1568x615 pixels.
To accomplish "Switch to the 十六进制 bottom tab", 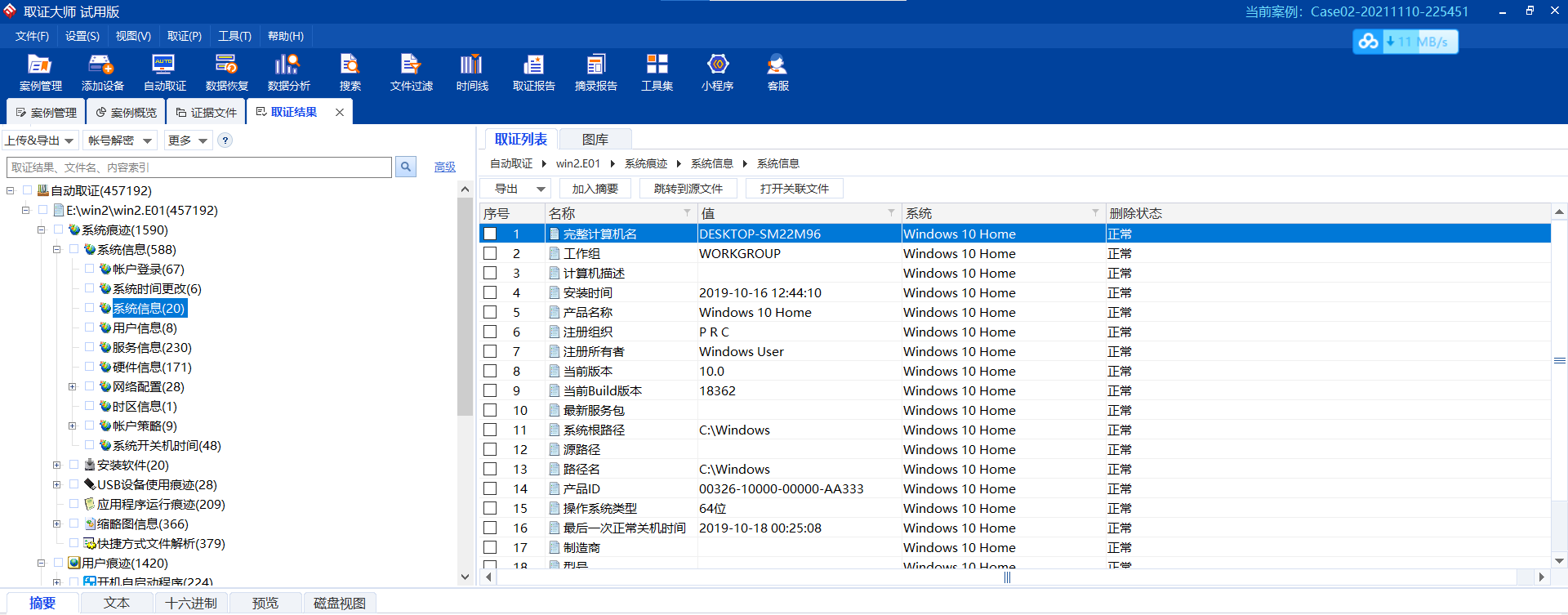I will [x=191, y=603].
